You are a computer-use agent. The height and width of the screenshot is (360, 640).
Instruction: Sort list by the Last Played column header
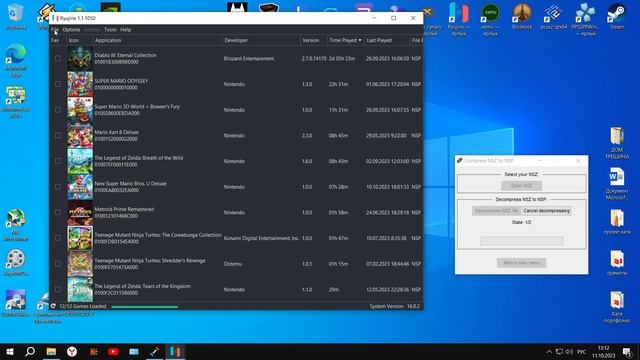[x=387, y=40]
